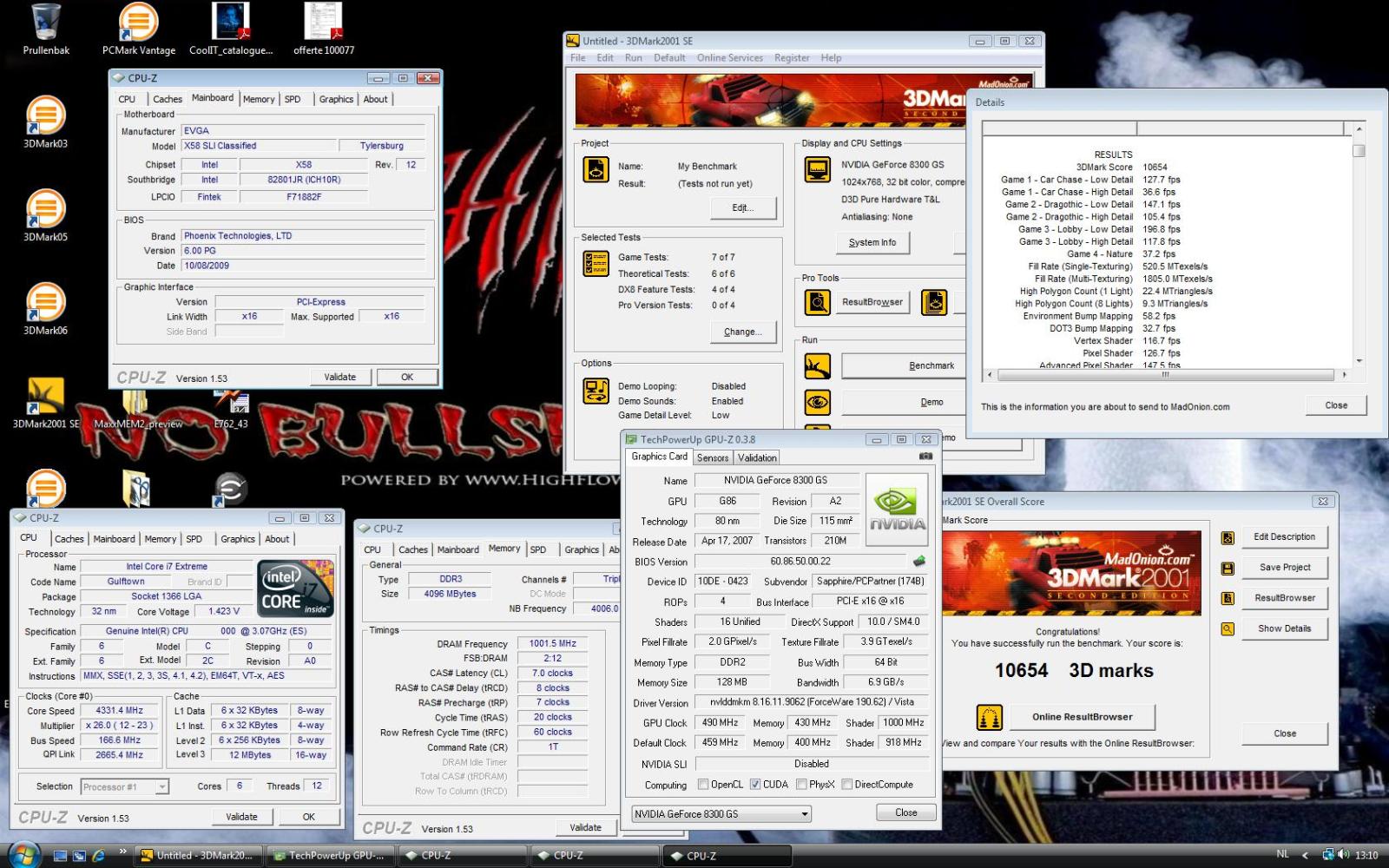This screenshot has width=1389, height=868.
Task: Click Edit... button in Project section
Action: tap(742, 207)
